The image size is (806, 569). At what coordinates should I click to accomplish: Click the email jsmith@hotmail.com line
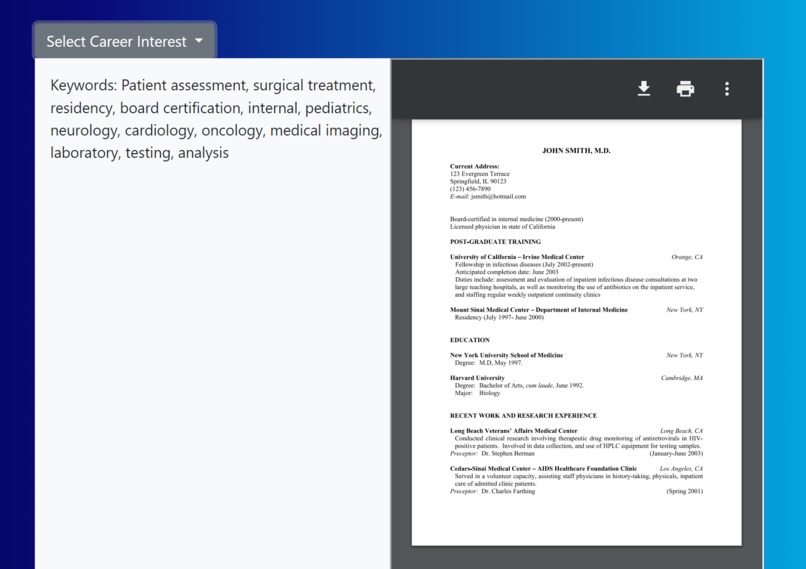tap(488, 196)
